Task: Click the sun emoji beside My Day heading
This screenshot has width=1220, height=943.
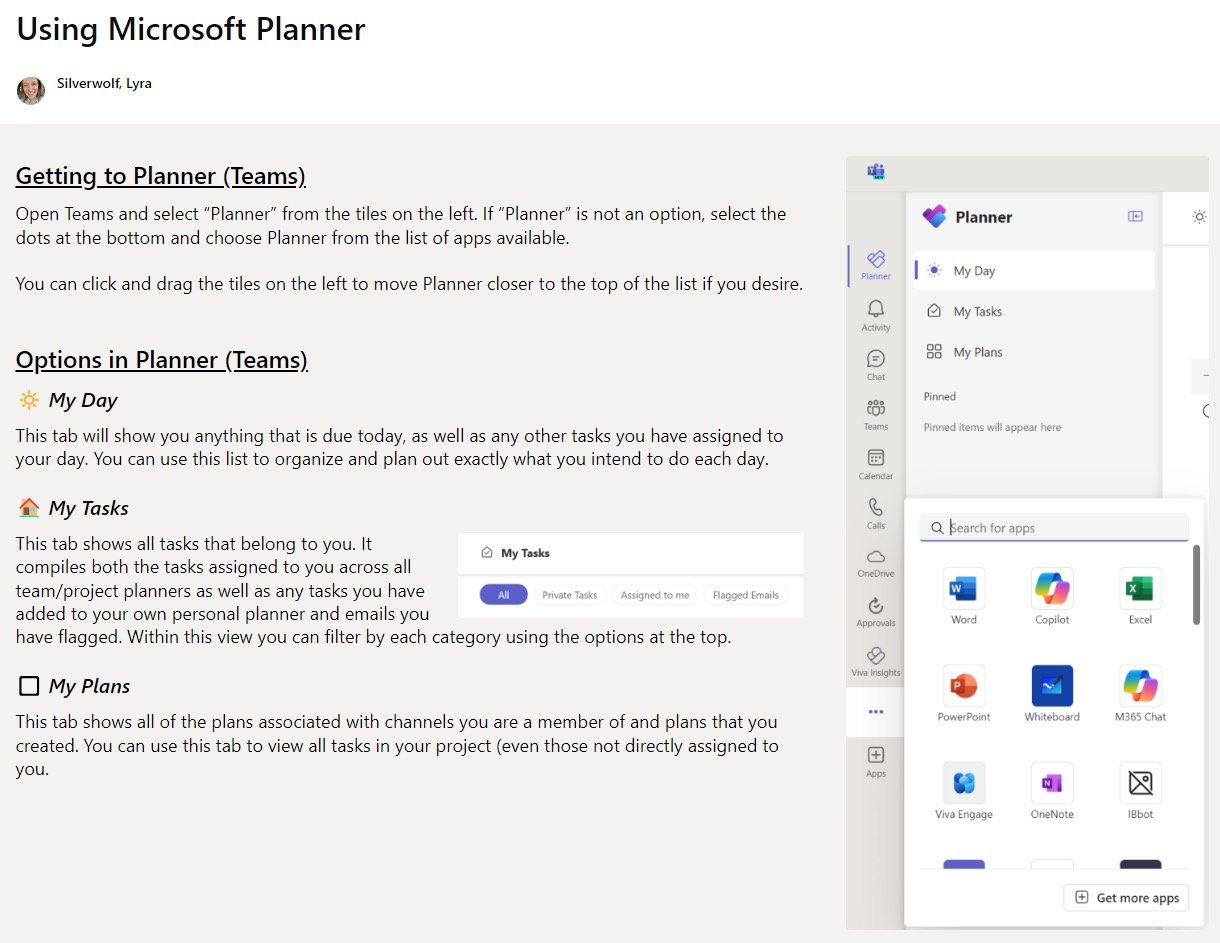Action: pos(30,400)
